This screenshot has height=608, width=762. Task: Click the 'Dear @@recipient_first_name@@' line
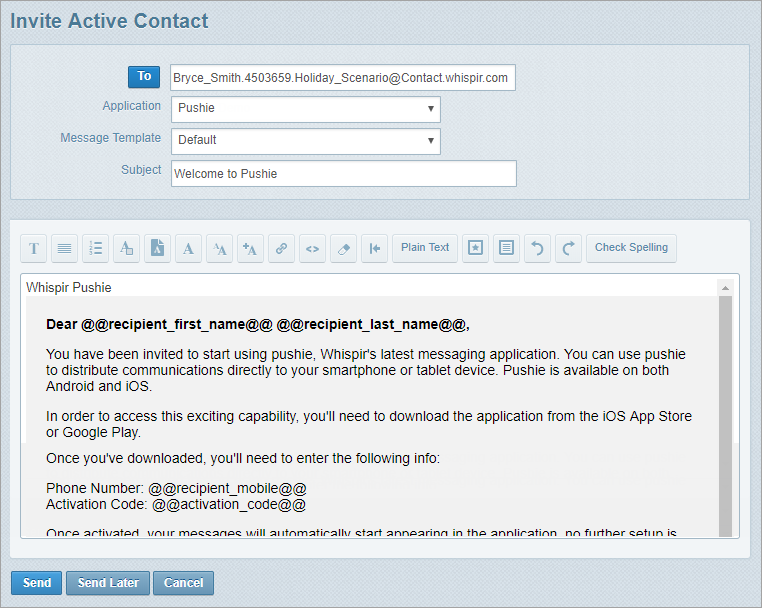tap(258, 324)
